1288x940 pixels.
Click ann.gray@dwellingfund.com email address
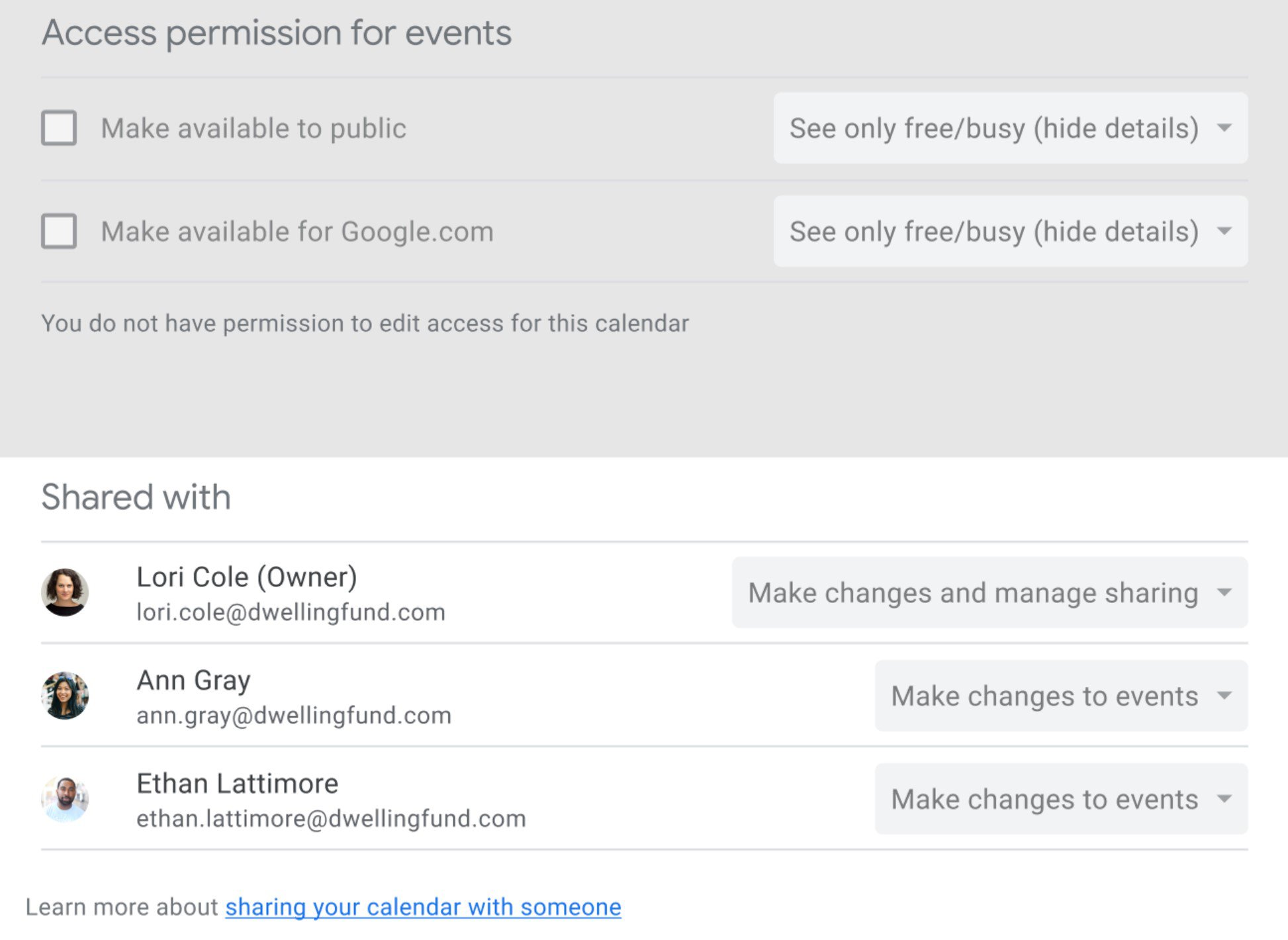(294, 716)
